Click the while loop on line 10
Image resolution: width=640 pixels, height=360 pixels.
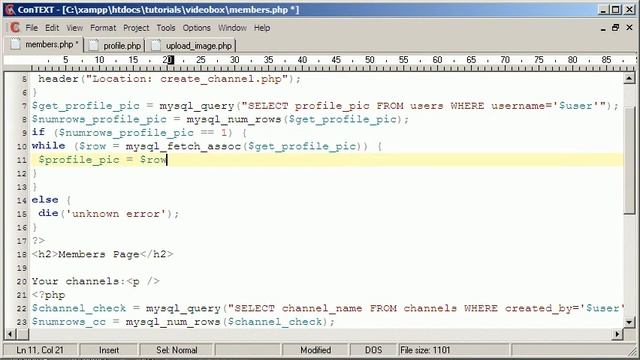207,146
